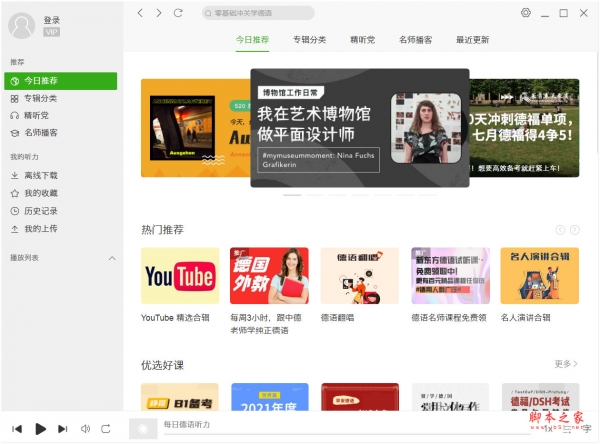
Task: Open the 德福/DSH考试 course card
Action: pyautogui.click(x=540, y=397)
